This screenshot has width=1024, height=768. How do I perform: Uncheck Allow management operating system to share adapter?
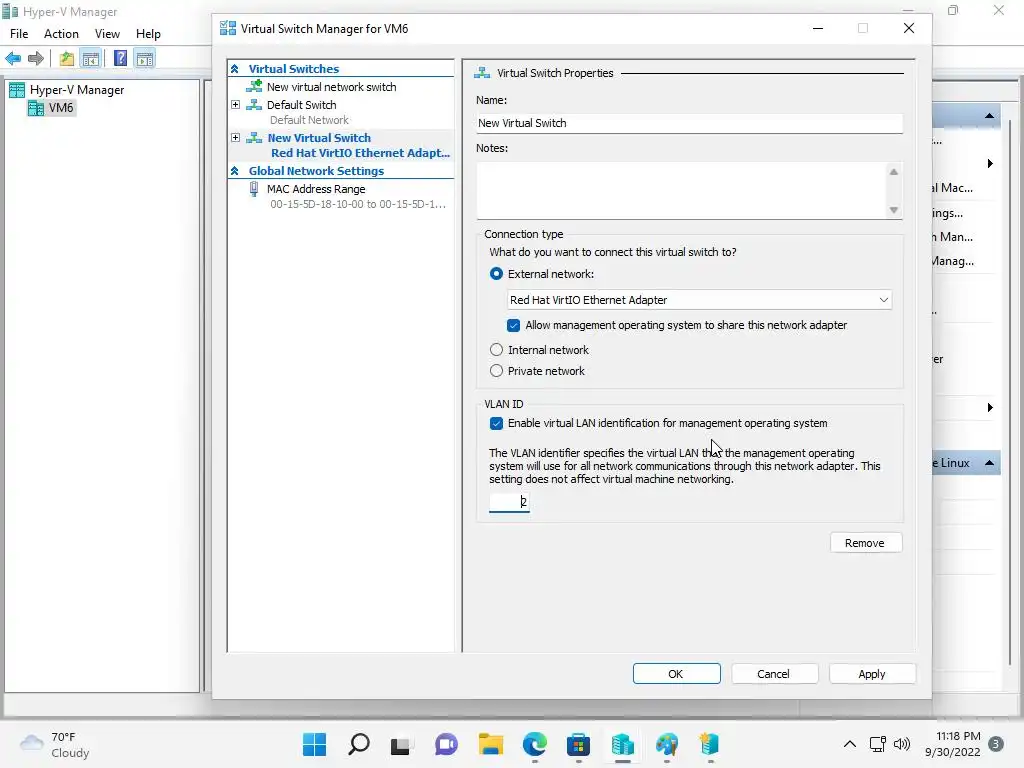(513, 325)
